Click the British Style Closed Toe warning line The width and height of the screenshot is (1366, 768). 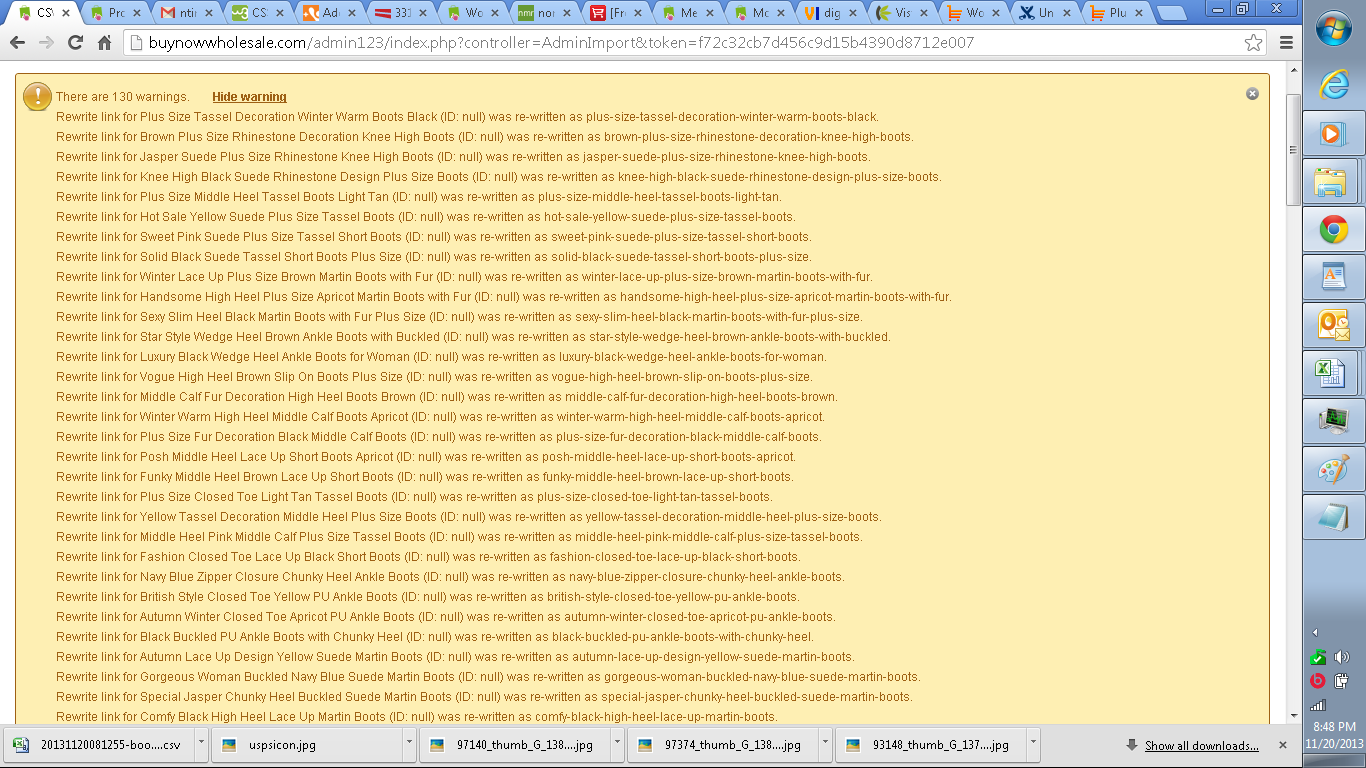[x=428, y=597]
